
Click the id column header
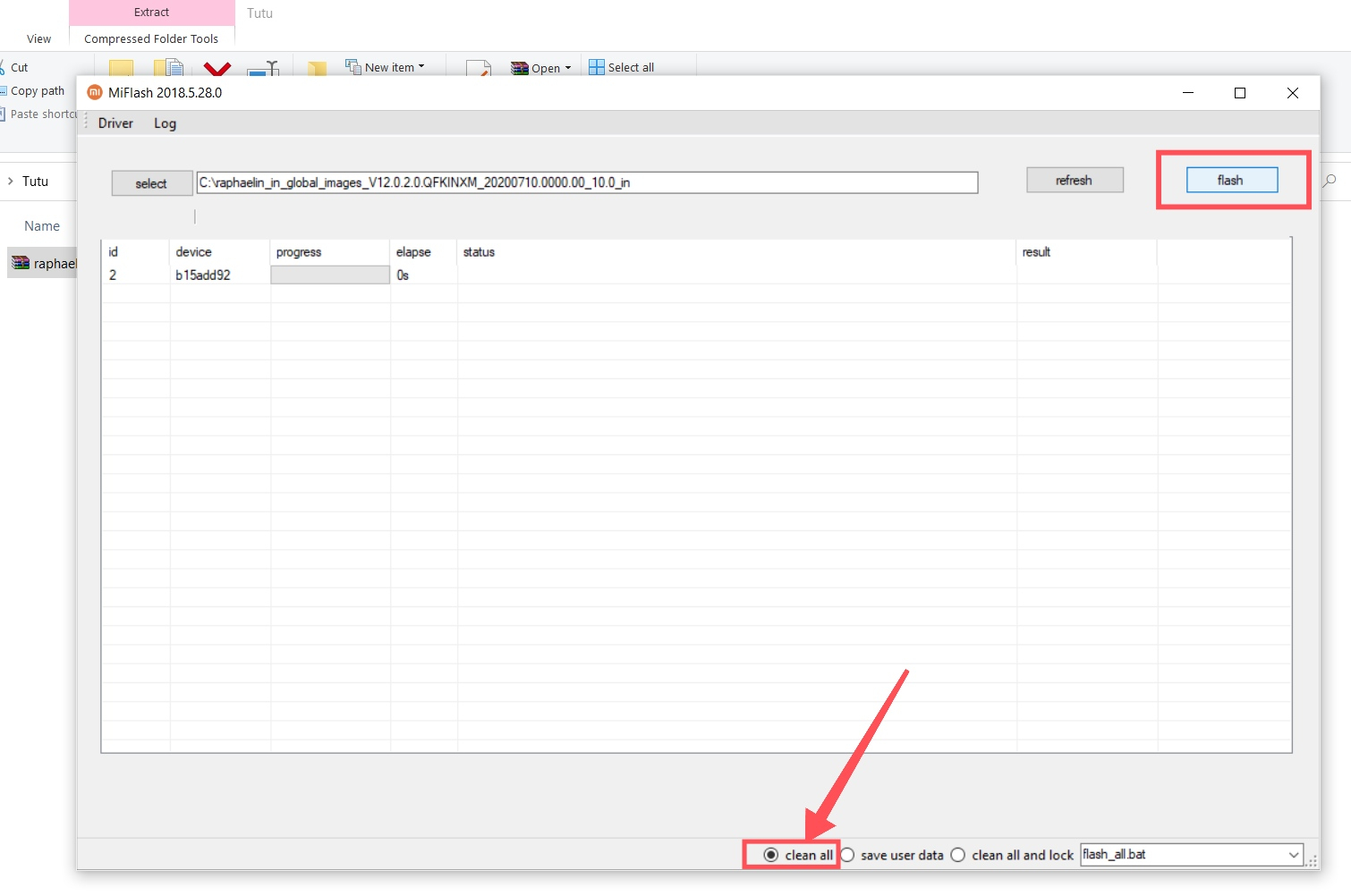[136, 252]
